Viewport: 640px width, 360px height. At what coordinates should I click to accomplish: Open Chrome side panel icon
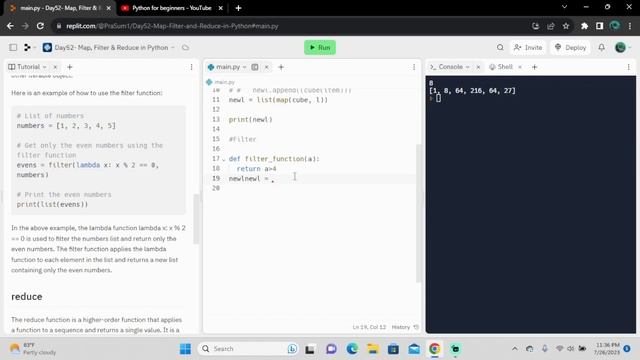tap(600, 26)
